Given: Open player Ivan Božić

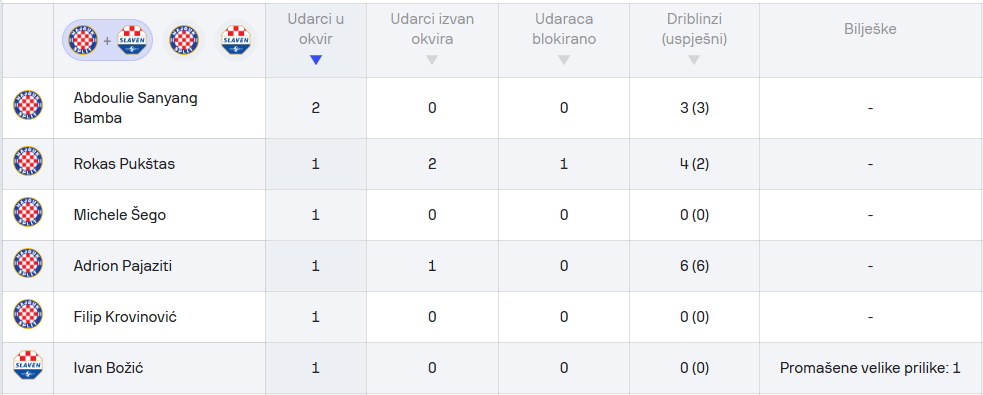Looking at the screenshot, I should [108, 368].
